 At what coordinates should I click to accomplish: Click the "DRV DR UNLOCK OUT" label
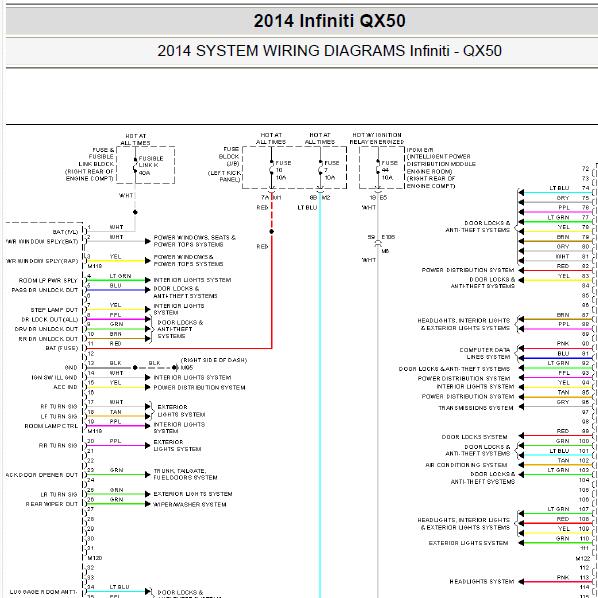pyautogui.click(x=46, y=329)
